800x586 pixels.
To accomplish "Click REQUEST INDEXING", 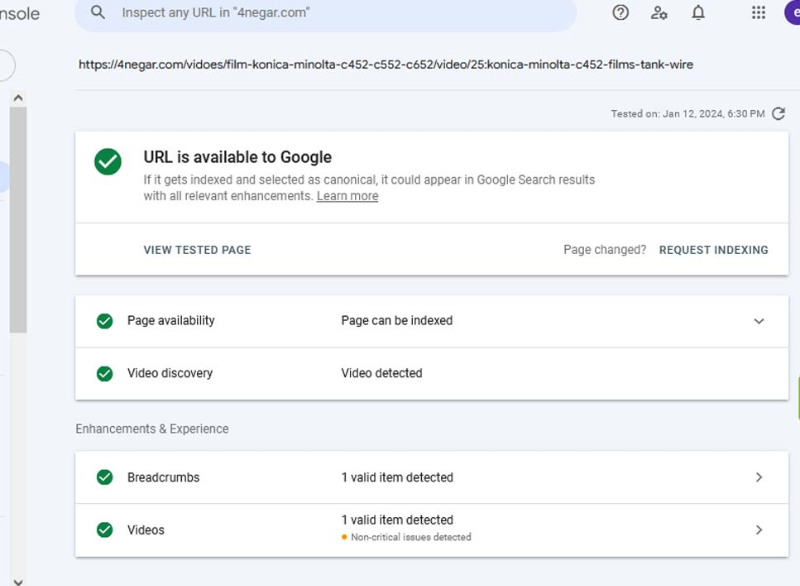I will point(713,250).
